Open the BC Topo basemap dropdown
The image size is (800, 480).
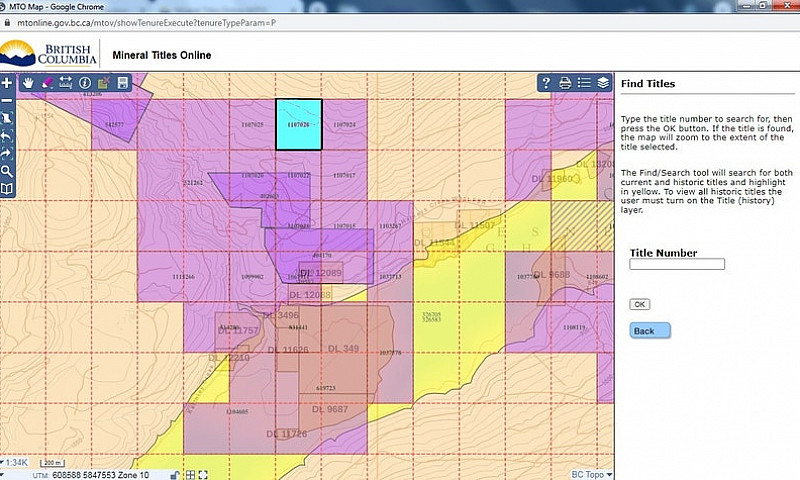click(591, 474)
